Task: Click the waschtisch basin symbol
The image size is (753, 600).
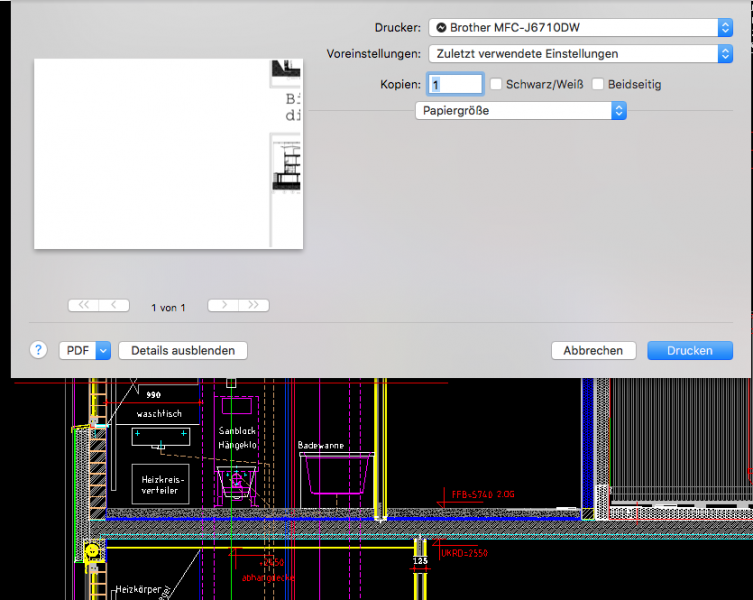Action: tap(160, 436)
